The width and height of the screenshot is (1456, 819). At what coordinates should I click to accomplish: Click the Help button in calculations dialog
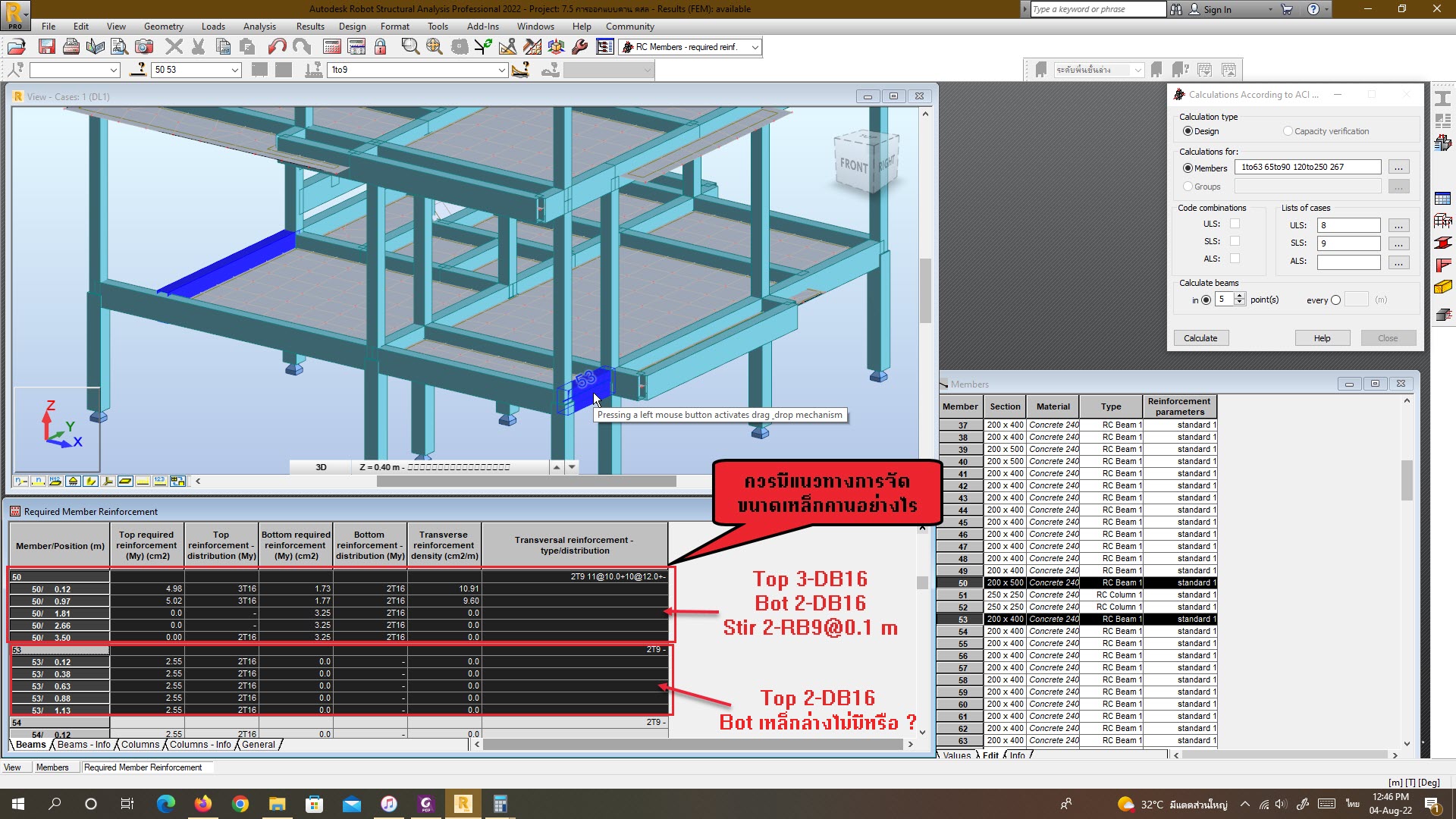pyautogui.click(x=1322, y=338)
